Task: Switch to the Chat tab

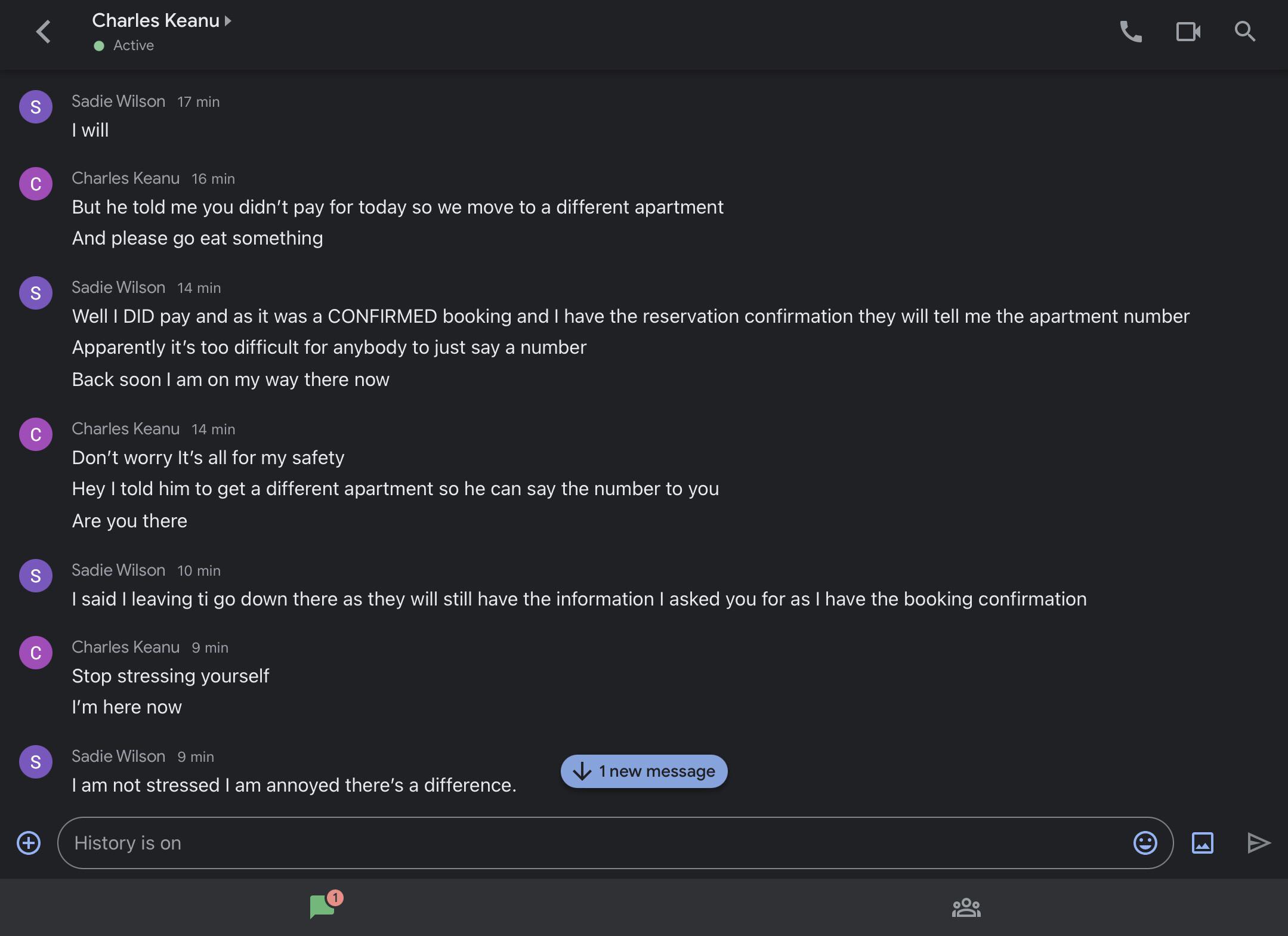Action: coord(323,907)
